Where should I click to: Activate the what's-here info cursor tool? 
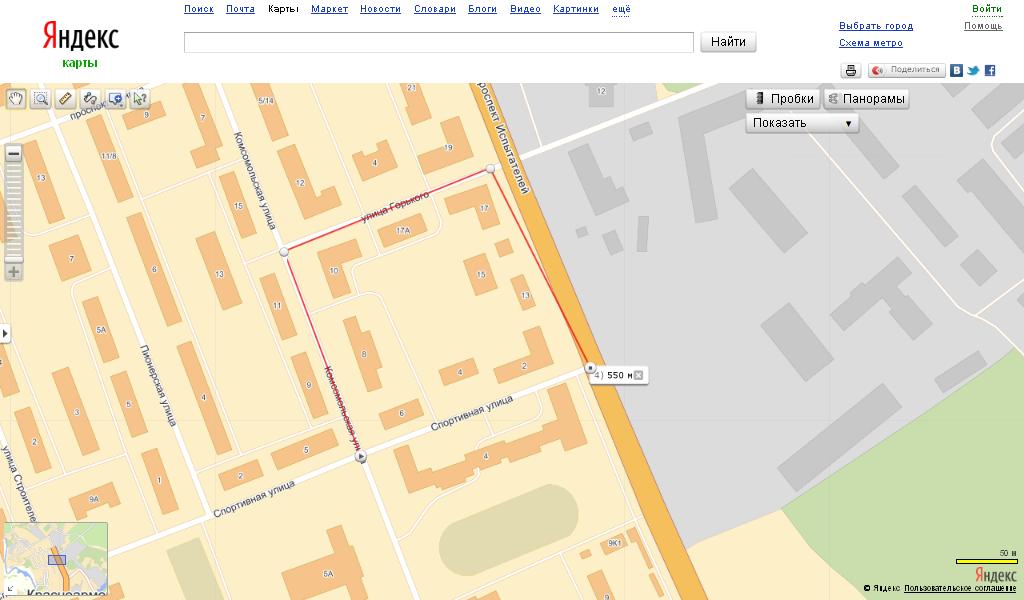[x=140, y=99]
